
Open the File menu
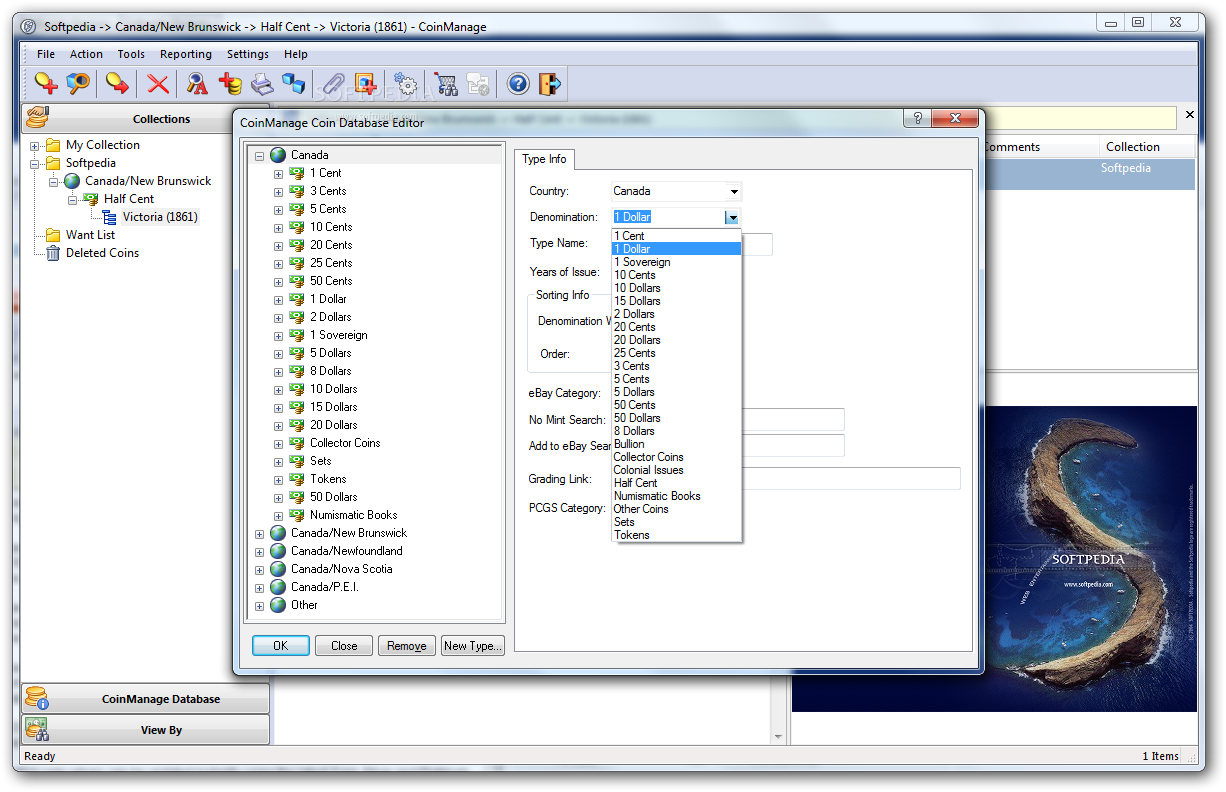coord(46,54)
